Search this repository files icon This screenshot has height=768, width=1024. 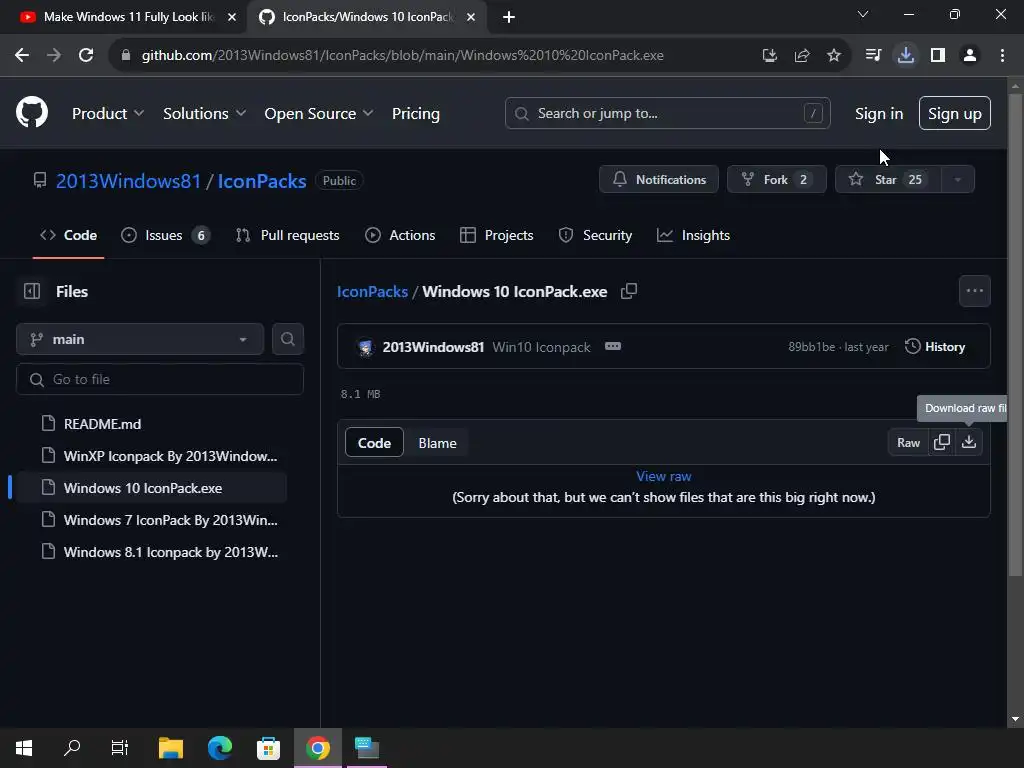pyautogui.click(x=287, y=339)
